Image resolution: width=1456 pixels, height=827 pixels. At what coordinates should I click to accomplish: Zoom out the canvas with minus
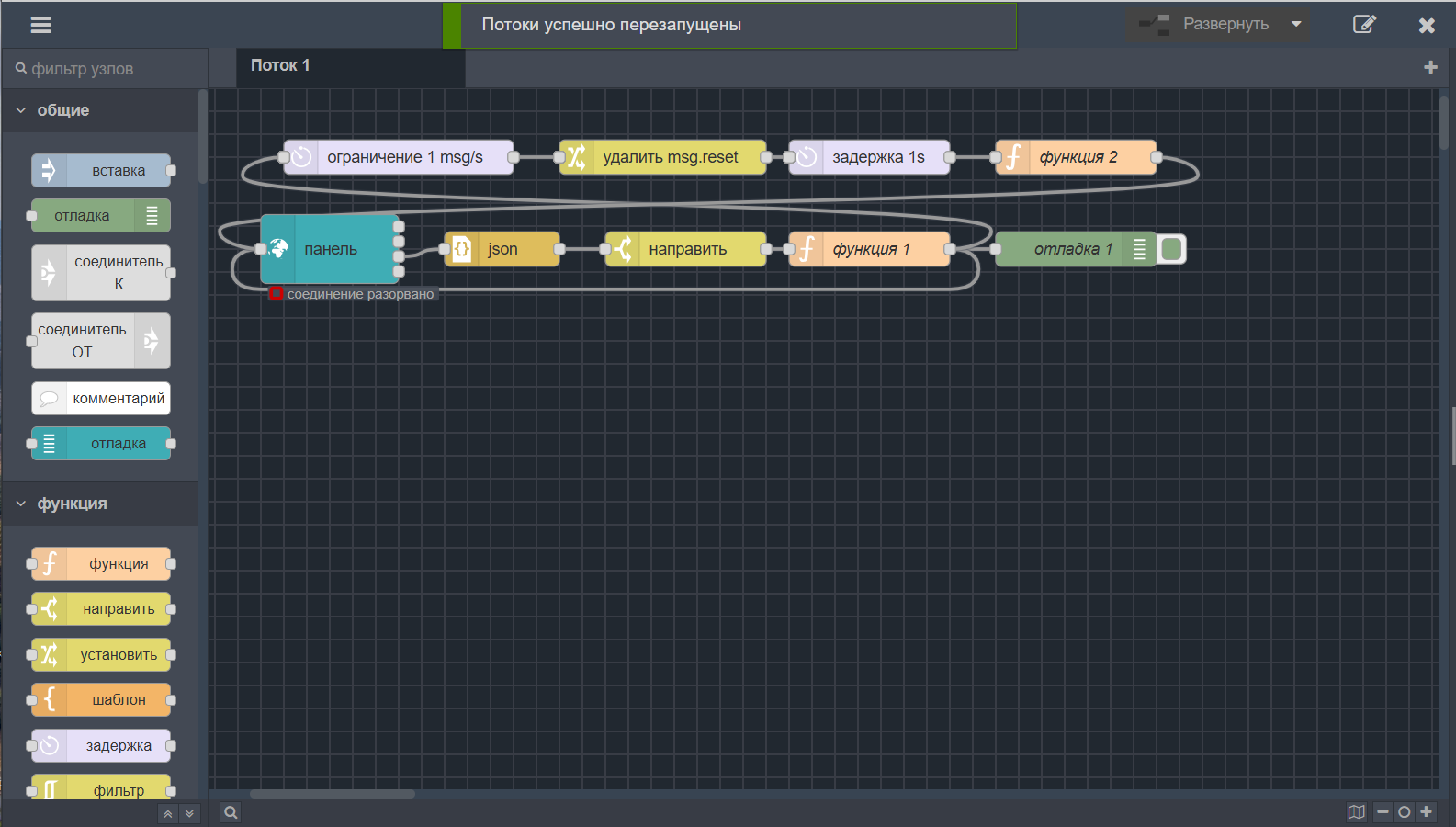click(1383, 812)
